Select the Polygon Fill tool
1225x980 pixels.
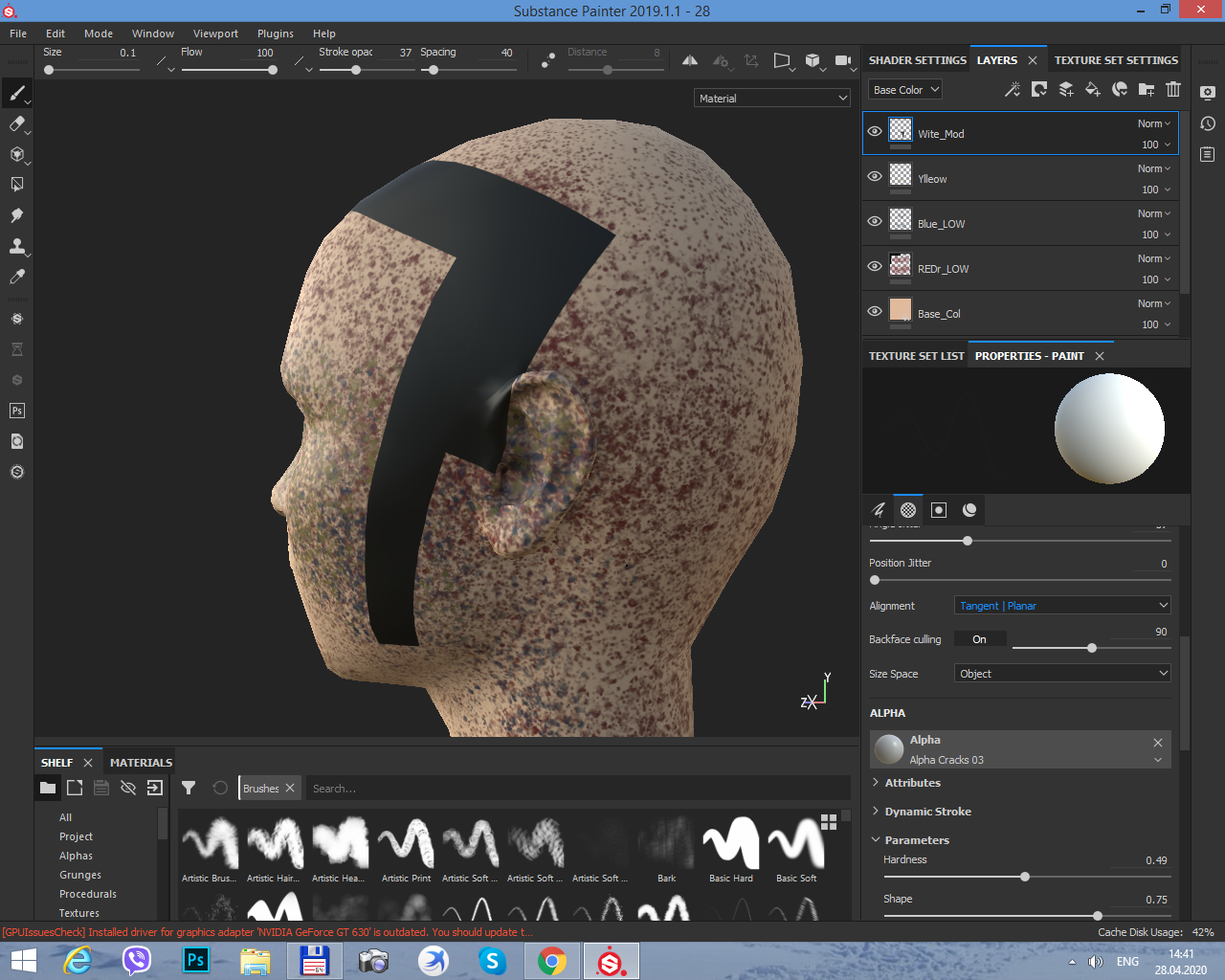point(16,185)
